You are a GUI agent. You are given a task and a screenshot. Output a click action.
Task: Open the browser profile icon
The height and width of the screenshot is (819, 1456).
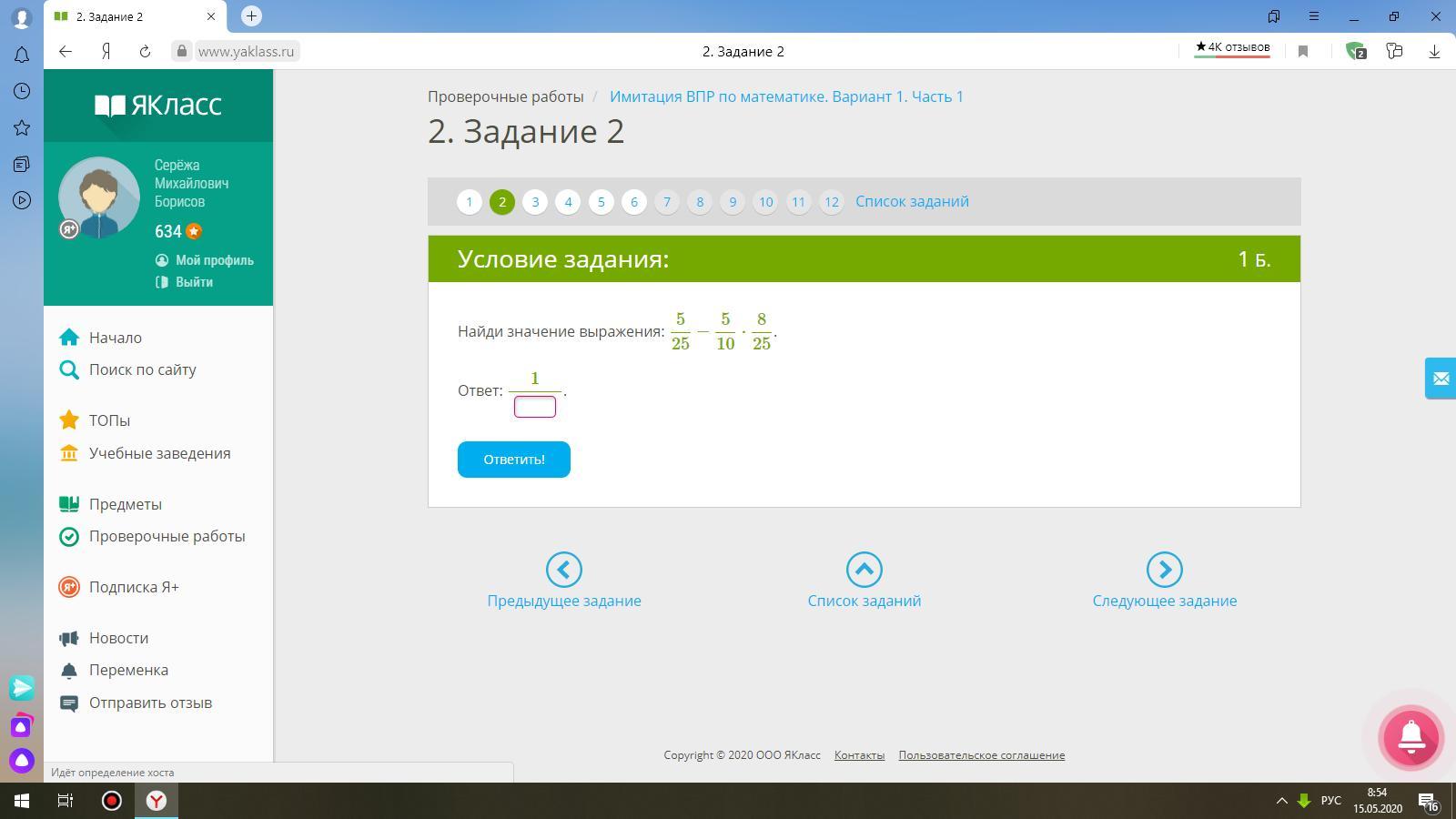tap(22, 16)
